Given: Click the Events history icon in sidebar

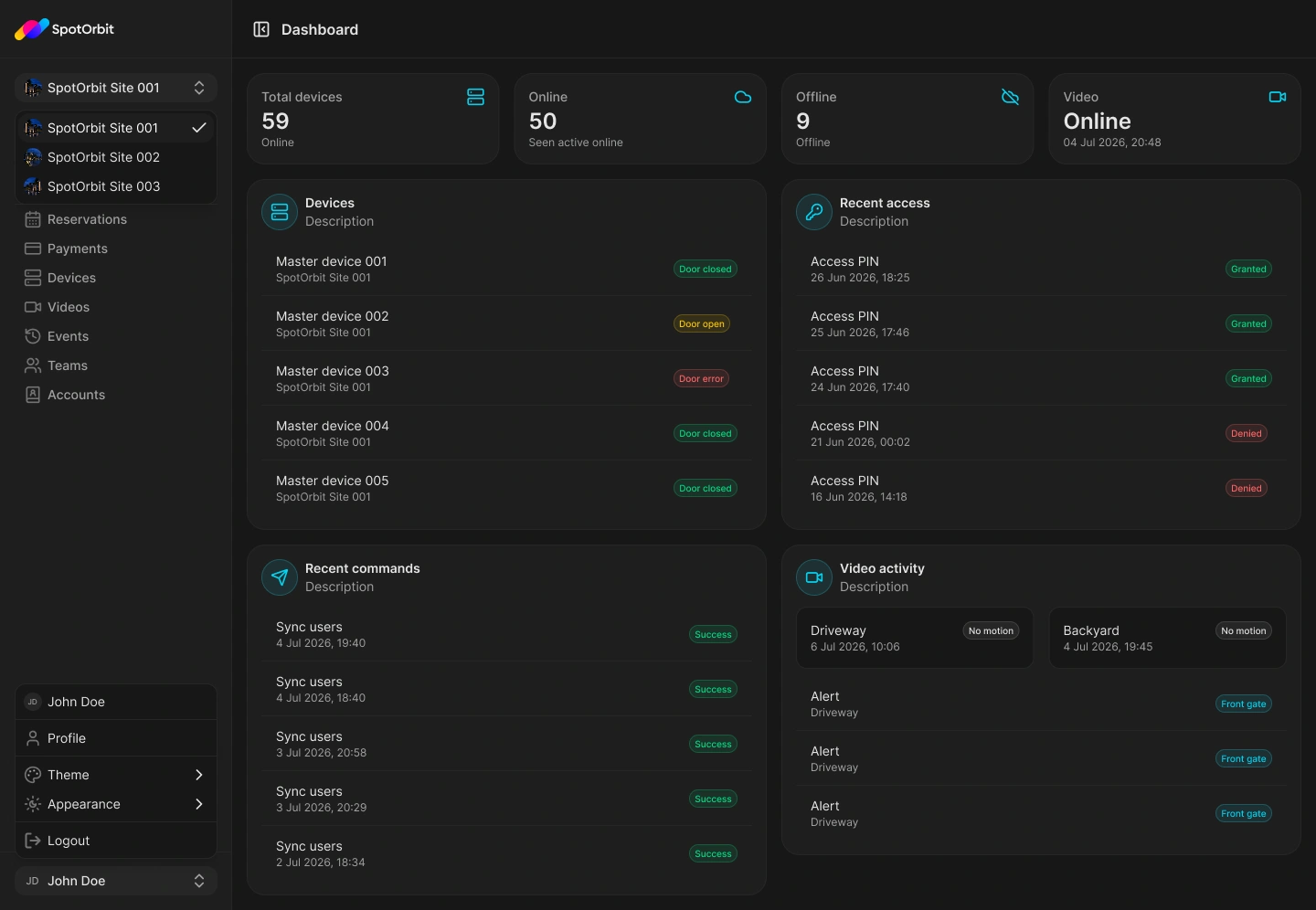Looking at the screenshot, I should click(33, 336).
